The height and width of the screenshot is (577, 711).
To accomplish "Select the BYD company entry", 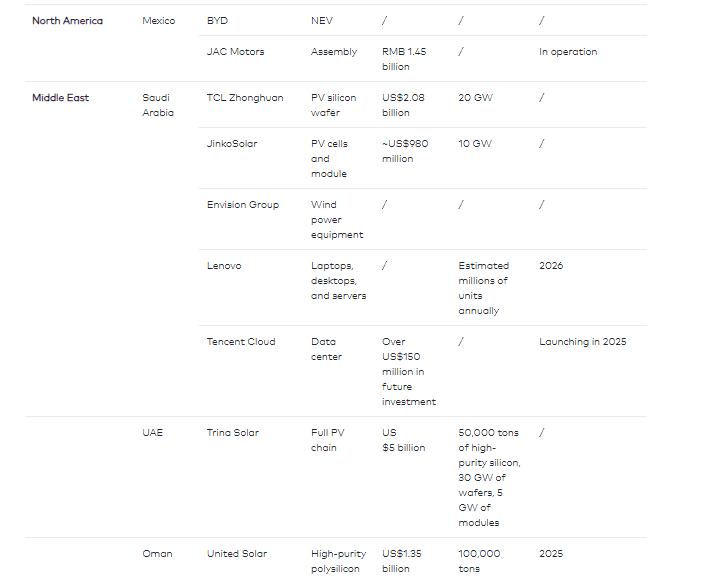I will point(217,21).
